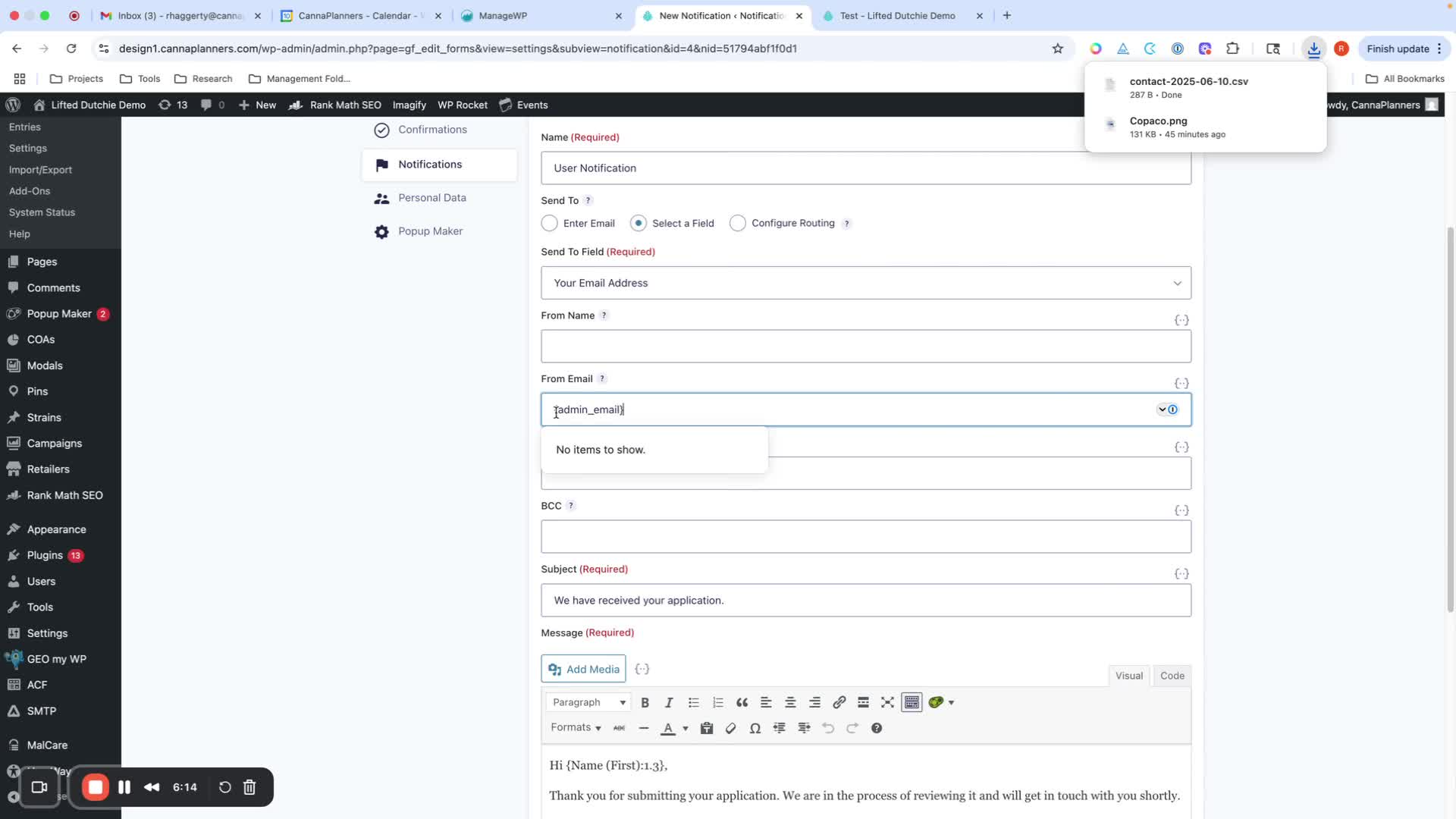Image resolution: width=1456 pixels, height=819 pixels.
Task: Select Configure Routing radio button
Action: coord(737,224)
